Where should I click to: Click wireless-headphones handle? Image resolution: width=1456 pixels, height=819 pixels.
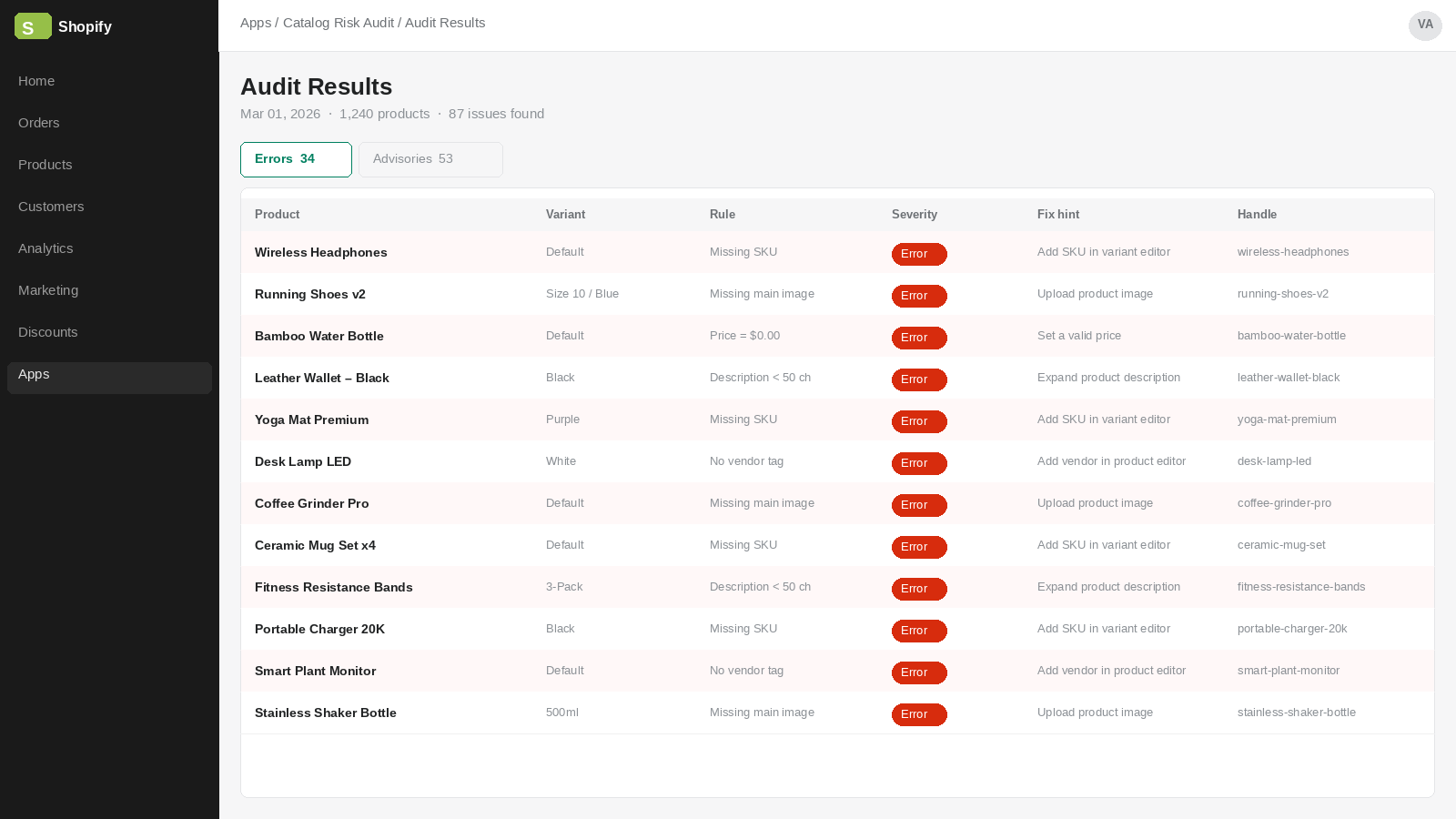click(x=1293, y=252)
